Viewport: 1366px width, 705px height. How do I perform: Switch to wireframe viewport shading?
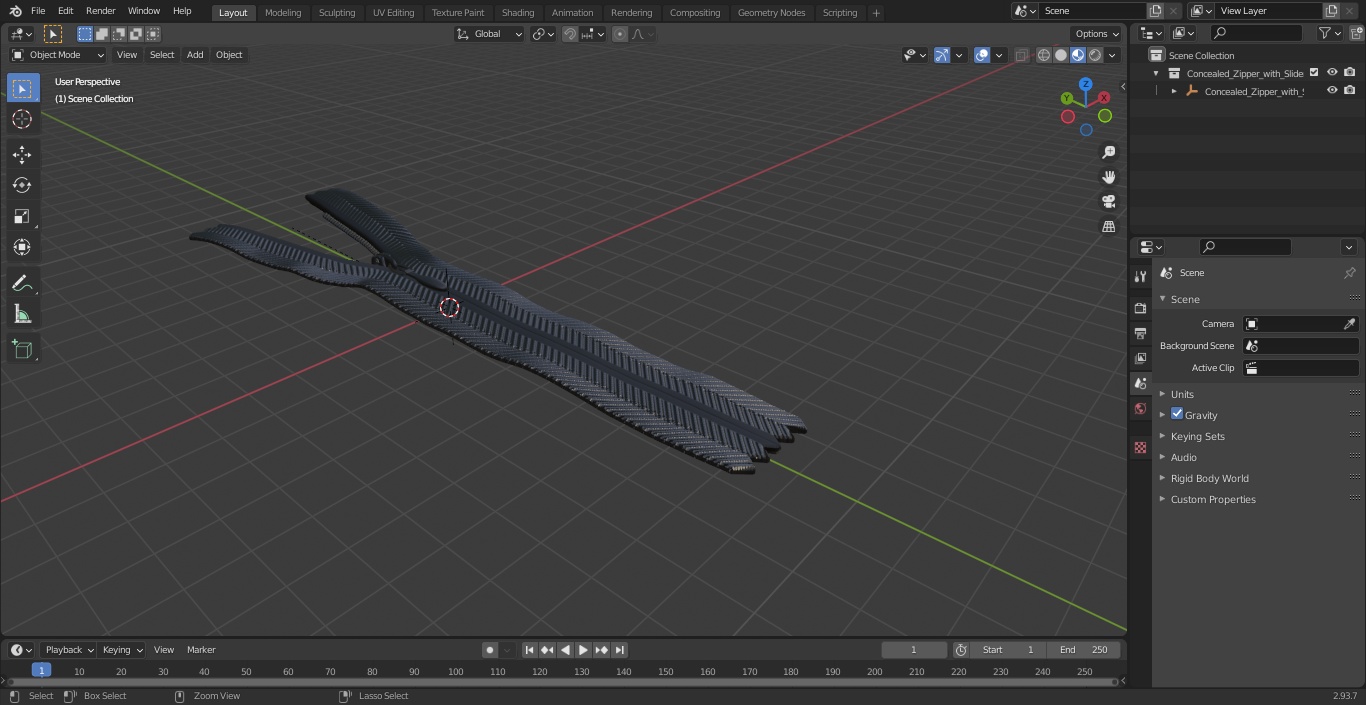1044,55
